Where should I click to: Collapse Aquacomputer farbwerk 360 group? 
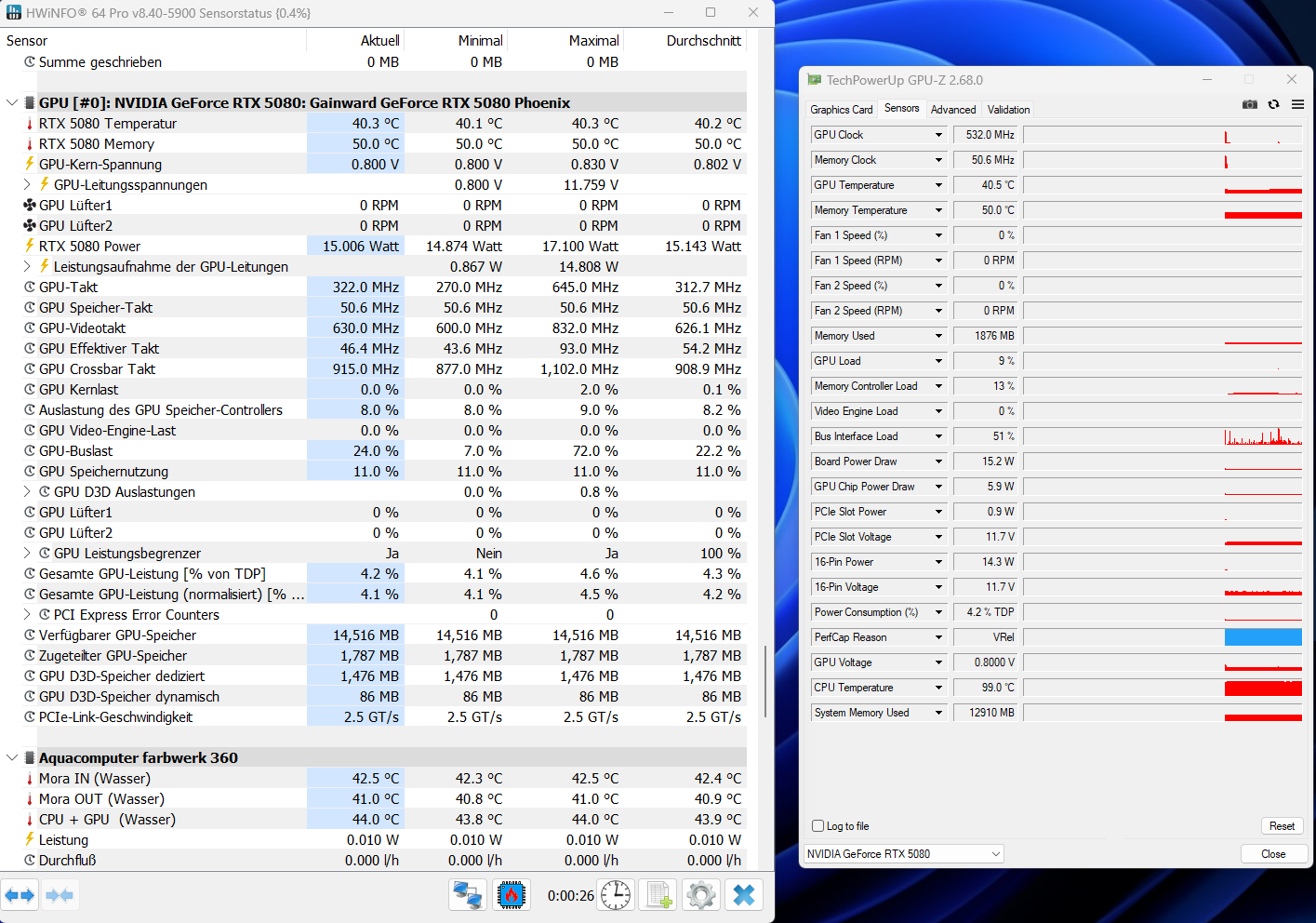(11, 758)
